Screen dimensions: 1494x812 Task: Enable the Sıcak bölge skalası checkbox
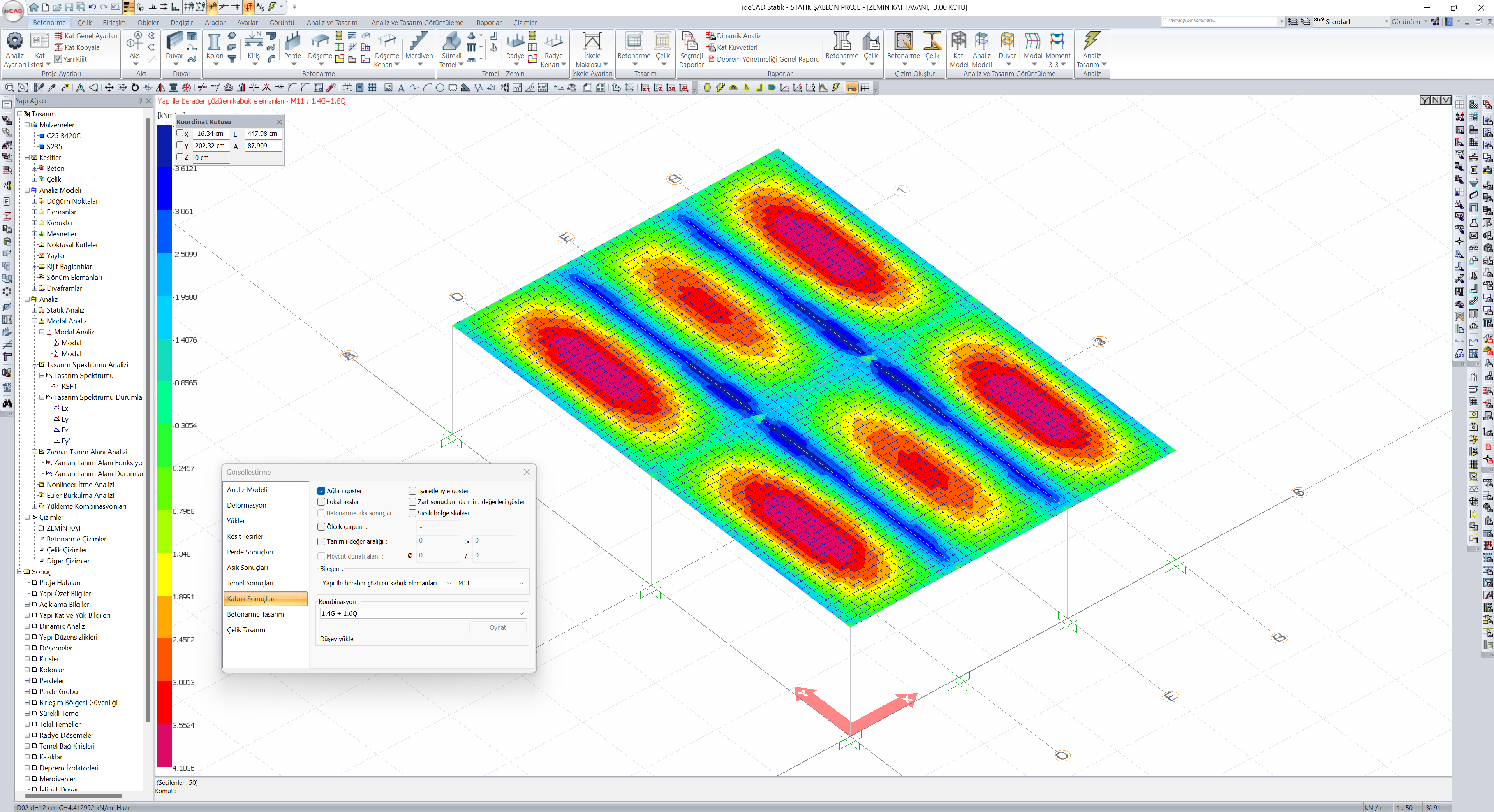coord(412,513)
